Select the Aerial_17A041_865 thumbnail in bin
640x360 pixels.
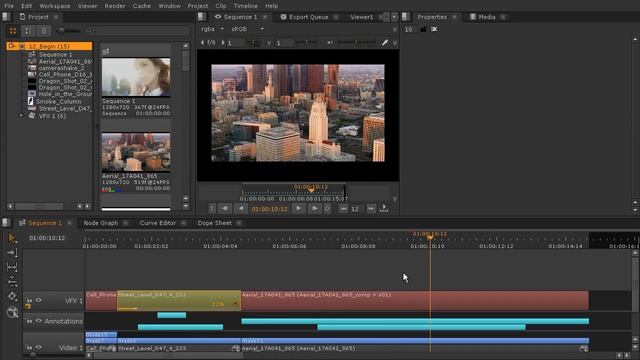[136, 152]
